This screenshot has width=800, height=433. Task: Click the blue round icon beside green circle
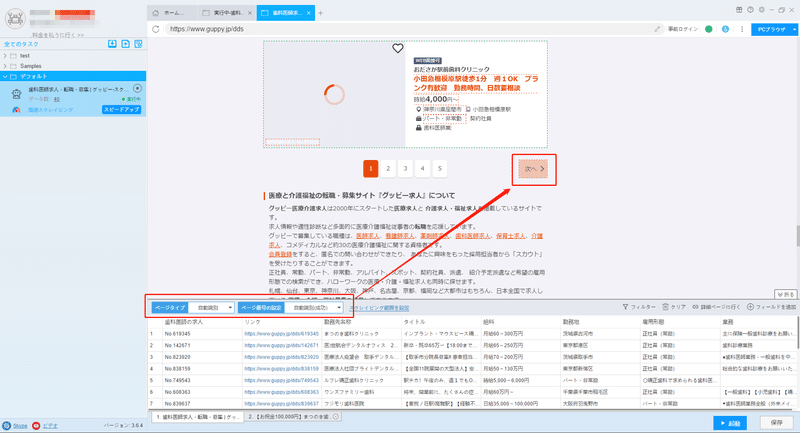[x=725, y=29]
